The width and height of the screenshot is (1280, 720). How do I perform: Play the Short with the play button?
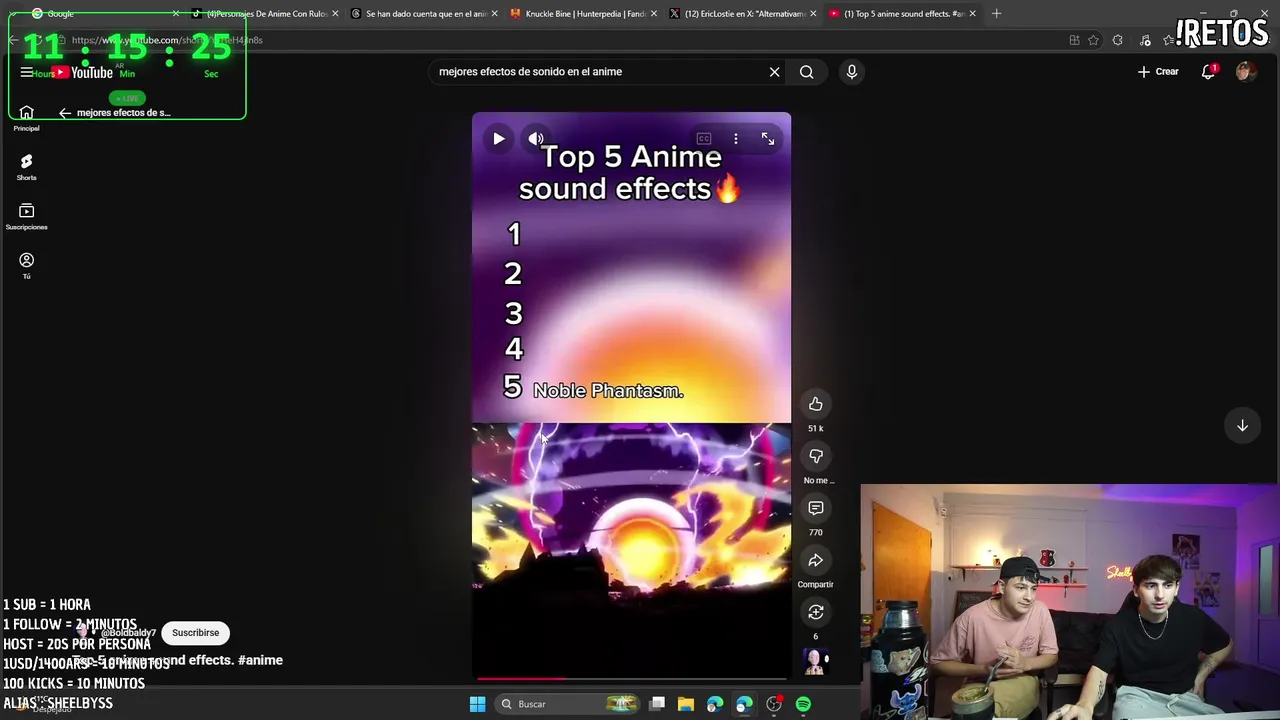[x=498, y=139]
